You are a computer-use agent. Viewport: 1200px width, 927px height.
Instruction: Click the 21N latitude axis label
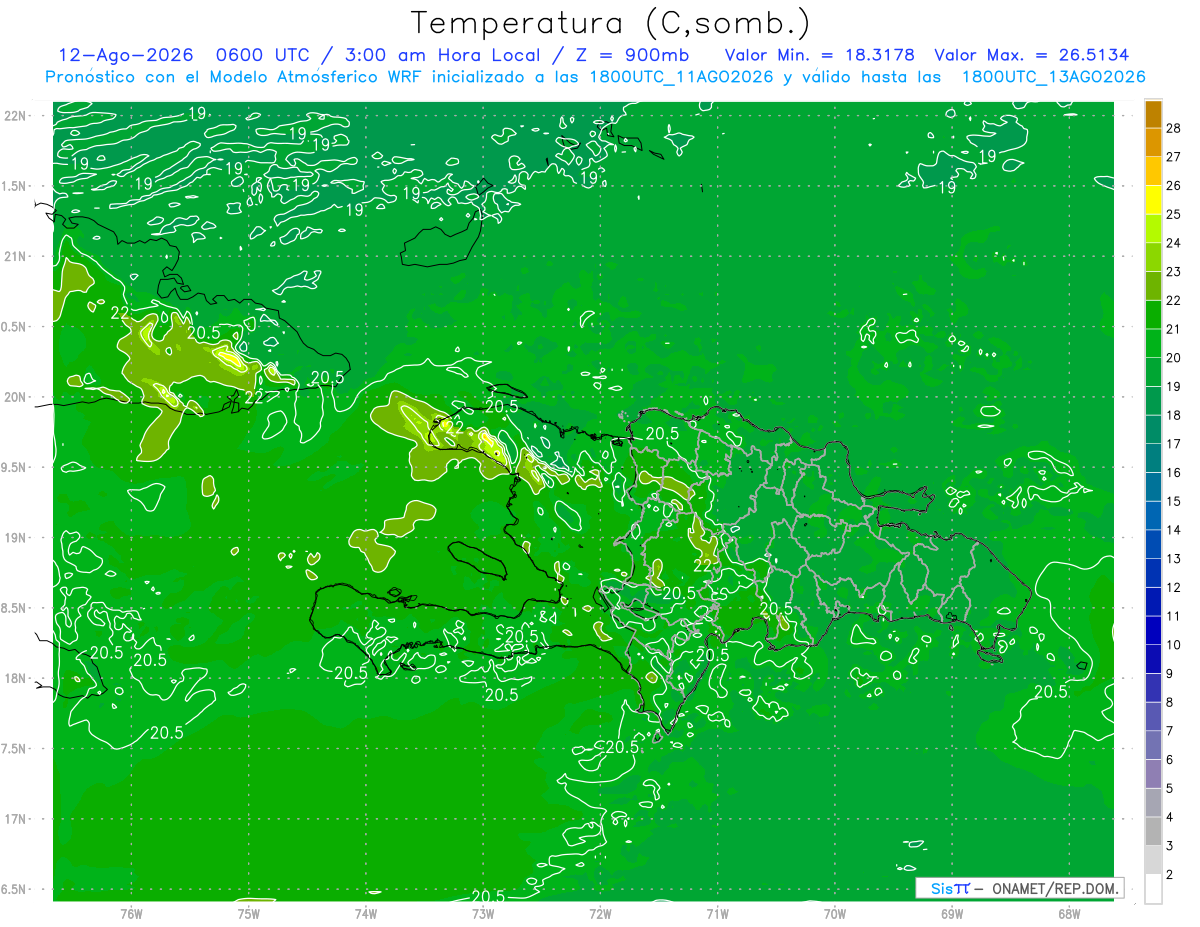point(15,256)
